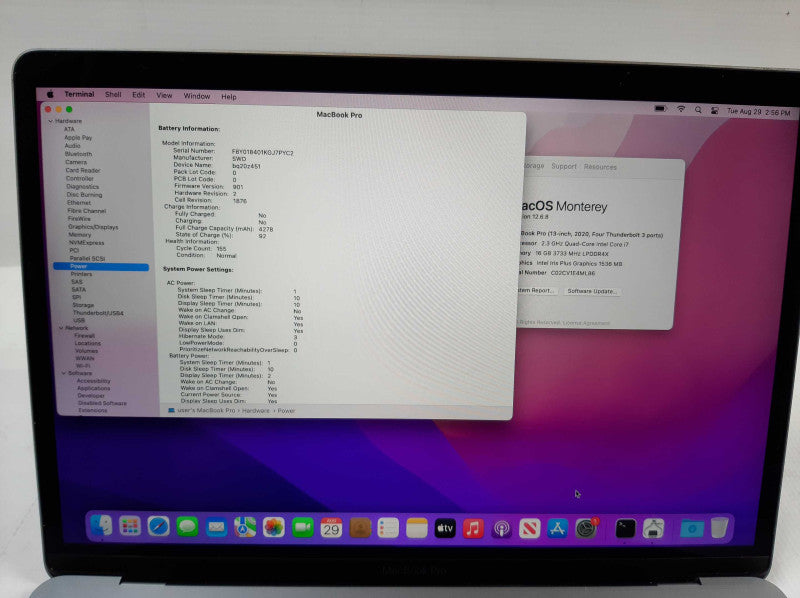Select Power in sidebar

point(101,266)
